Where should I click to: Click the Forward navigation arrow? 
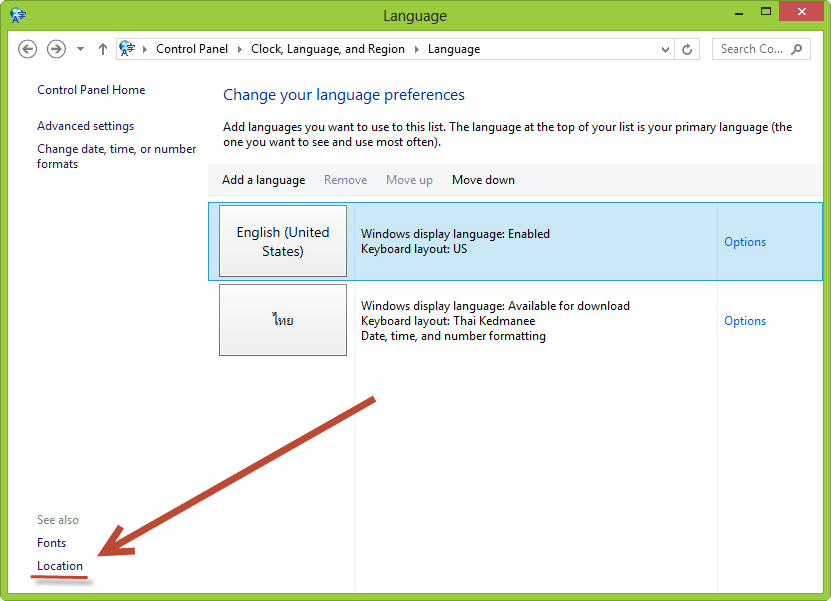56,49
